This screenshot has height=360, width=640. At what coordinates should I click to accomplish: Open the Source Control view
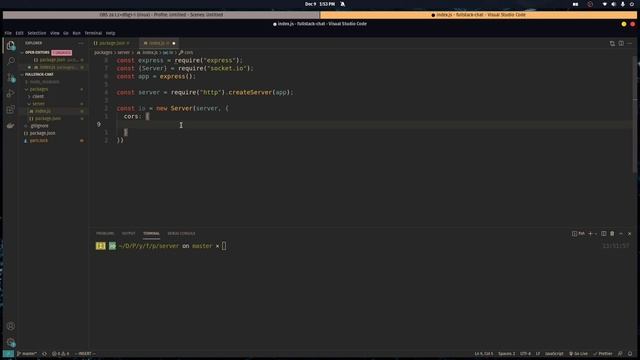[11, 77]
